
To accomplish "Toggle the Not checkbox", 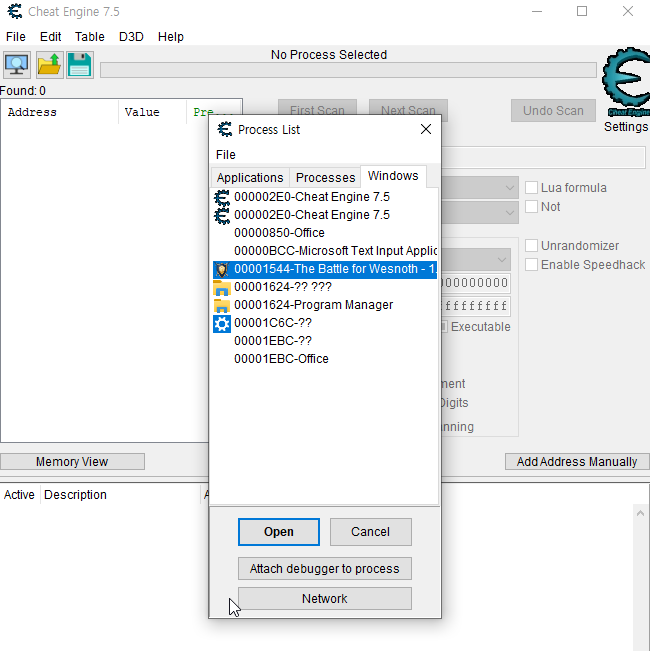I will point(531,206).
